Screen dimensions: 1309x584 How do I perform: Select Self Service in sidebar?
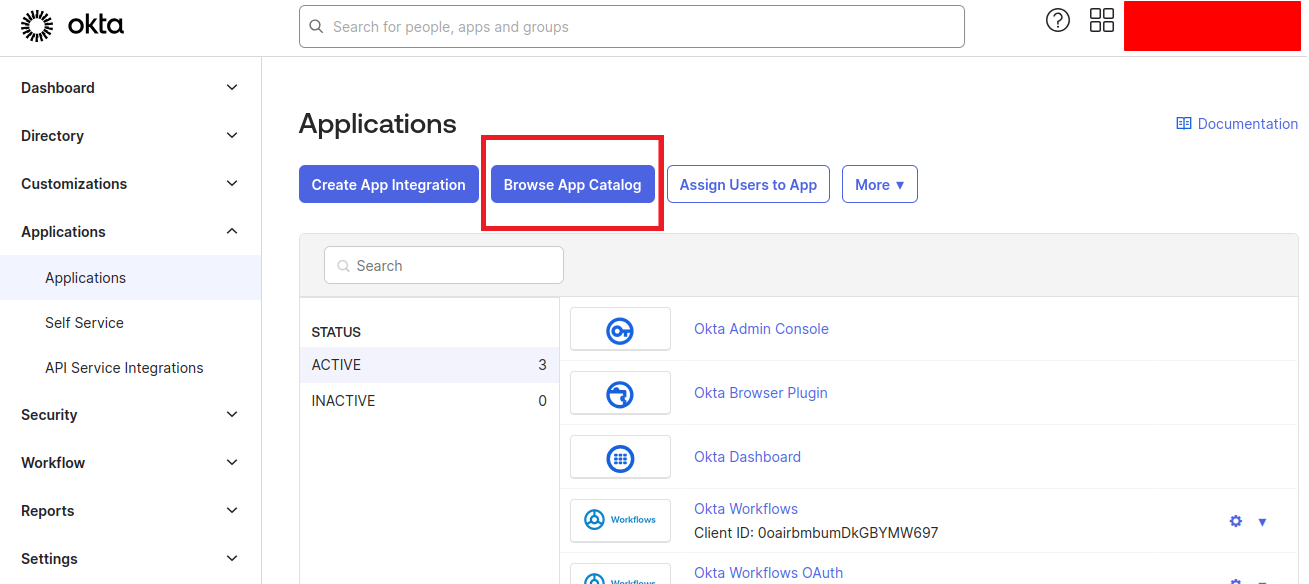[x=84, y=323]
